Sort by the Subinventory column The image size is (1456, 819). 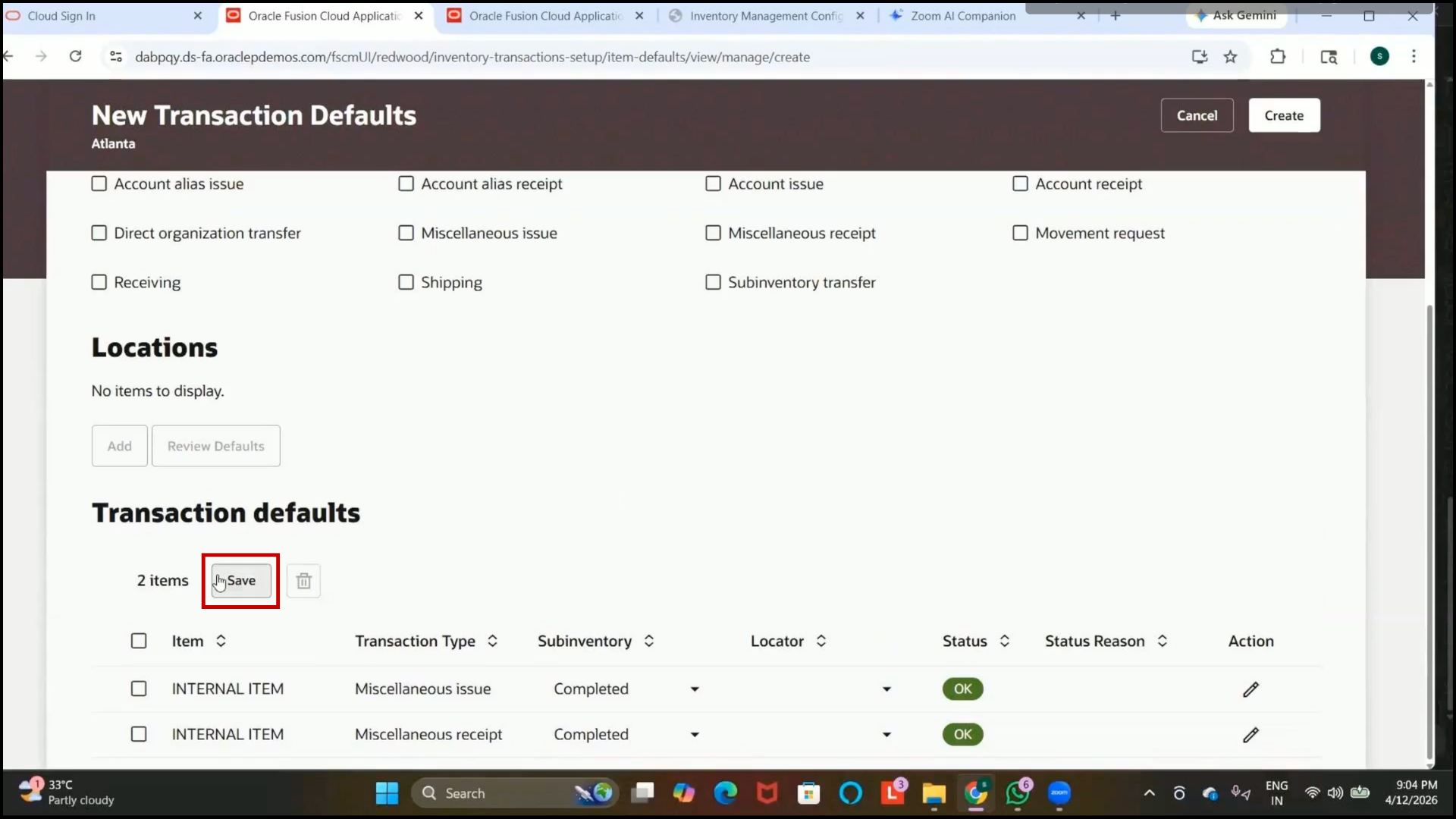click(x=649, y=642)
